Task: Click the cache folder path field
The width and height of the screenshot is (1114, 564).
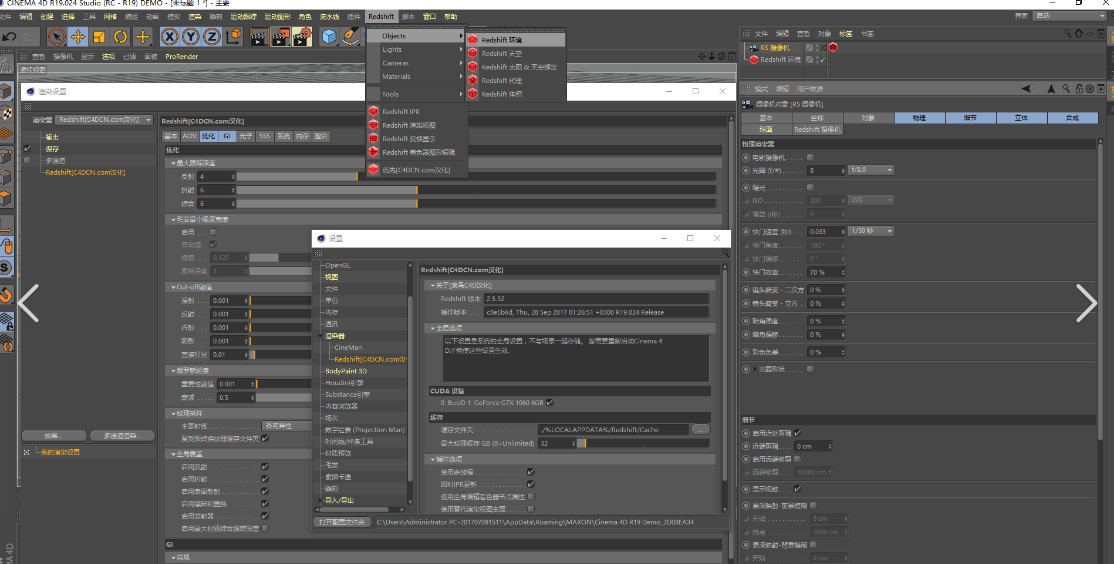Action: click(x=613, y=430)
